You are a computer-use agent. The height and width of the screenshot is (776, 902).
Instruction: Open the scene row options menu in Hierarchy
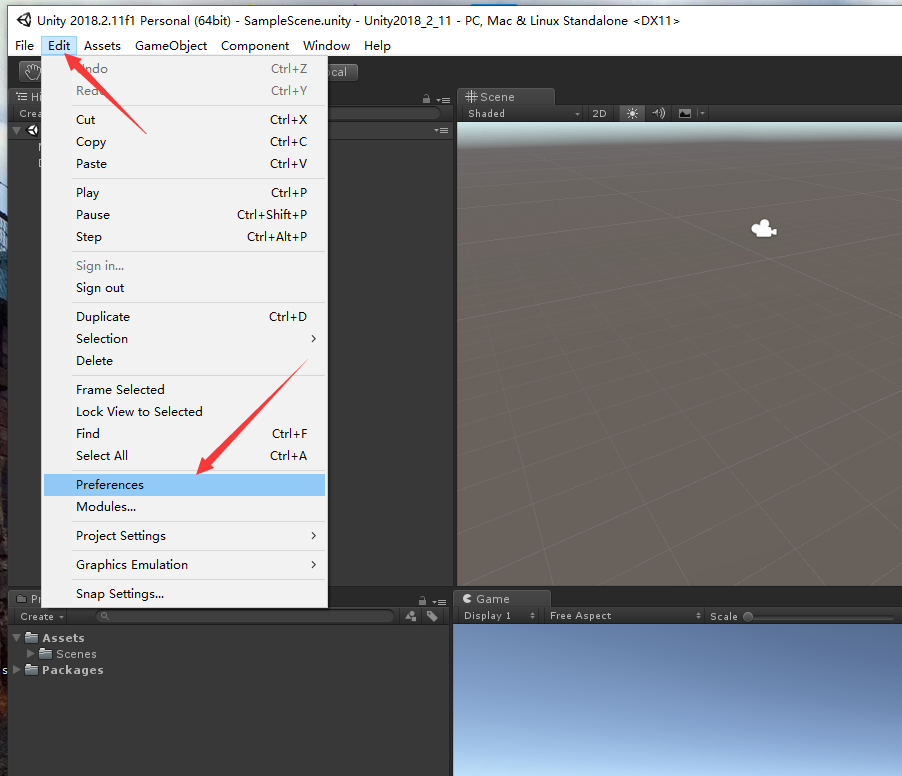pyautogui.click(x=441, y=131)
